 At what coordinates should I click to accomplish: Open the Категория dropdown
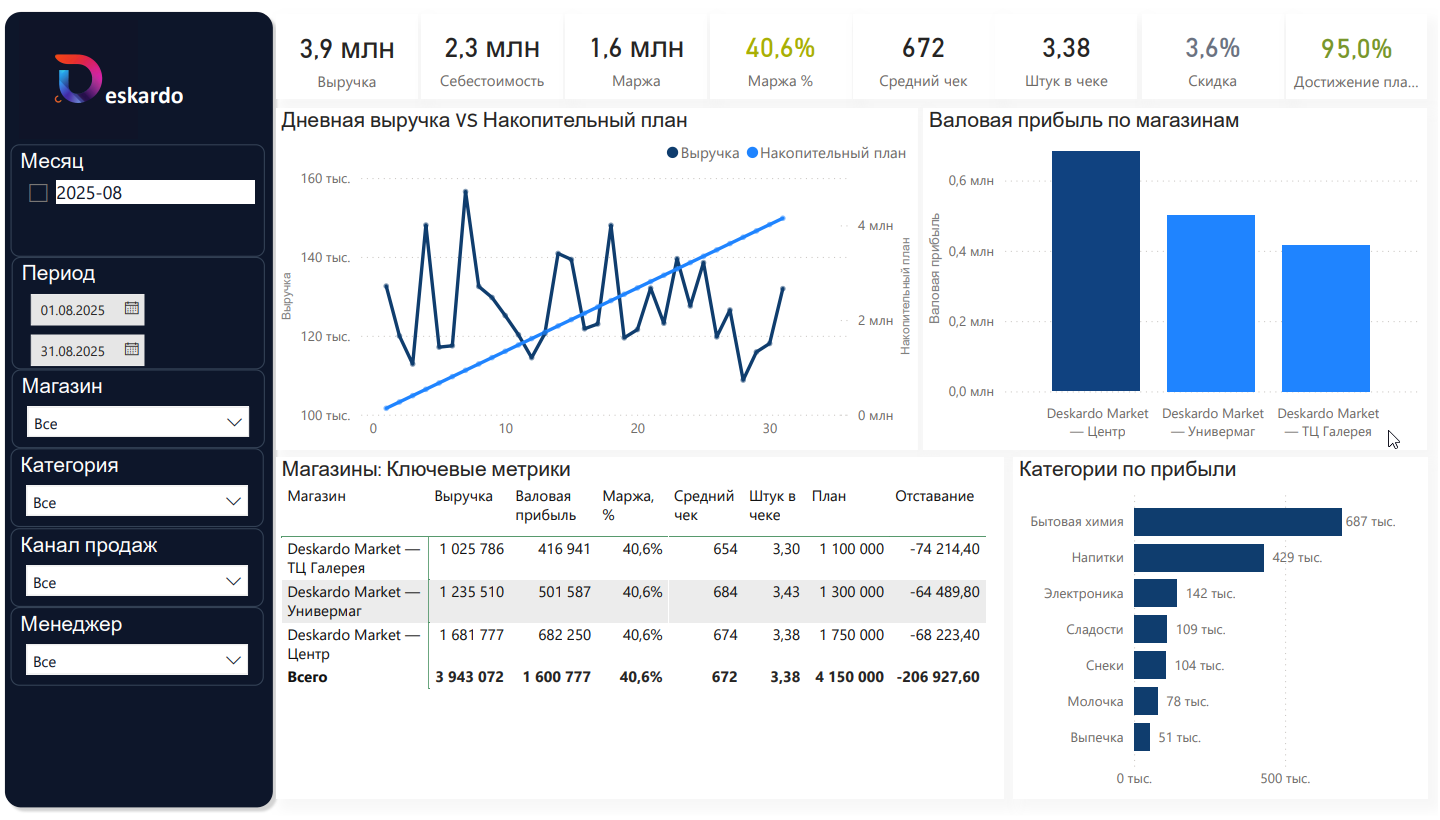[x=137, y=501]
